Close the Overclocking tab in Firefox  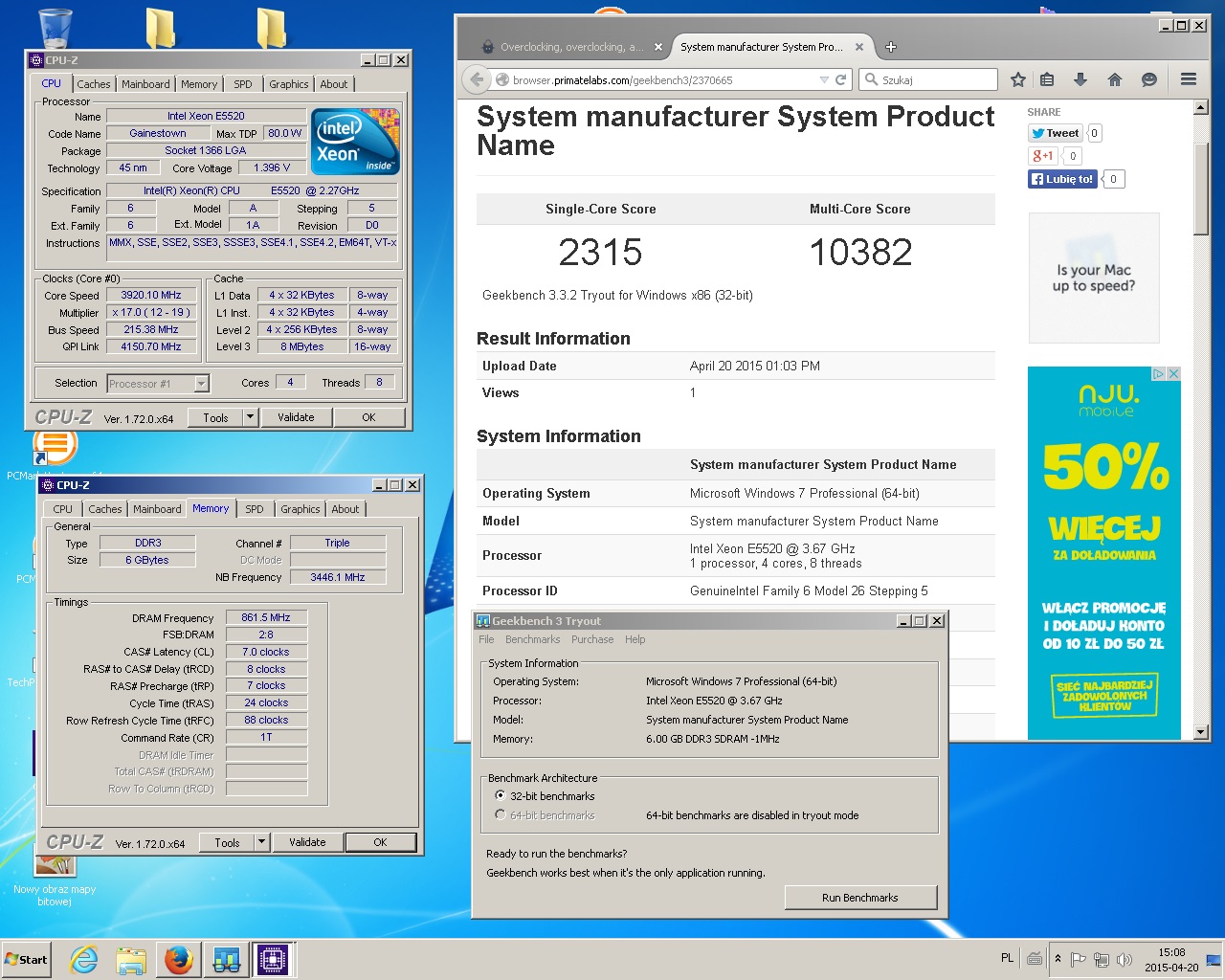[658, 46]
